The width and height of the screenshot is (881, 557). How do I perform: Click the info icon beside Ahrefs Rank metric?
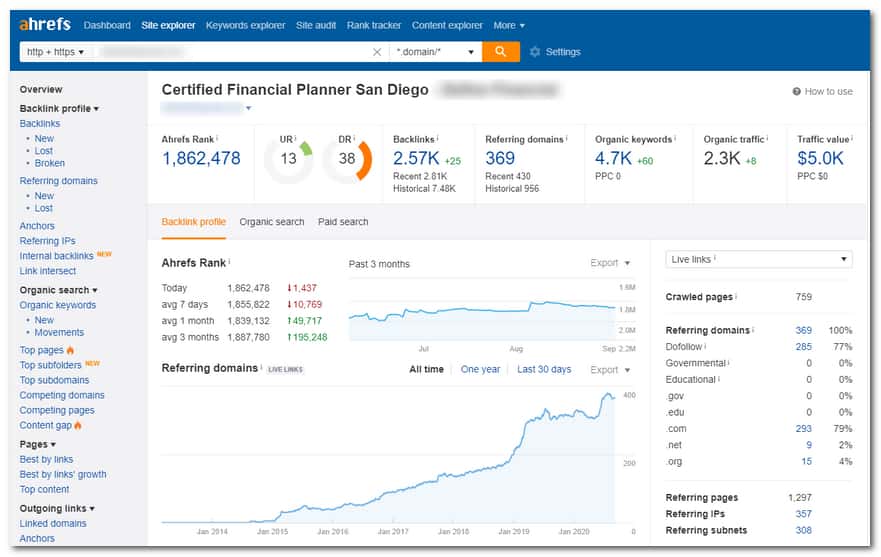click(217, 138)
